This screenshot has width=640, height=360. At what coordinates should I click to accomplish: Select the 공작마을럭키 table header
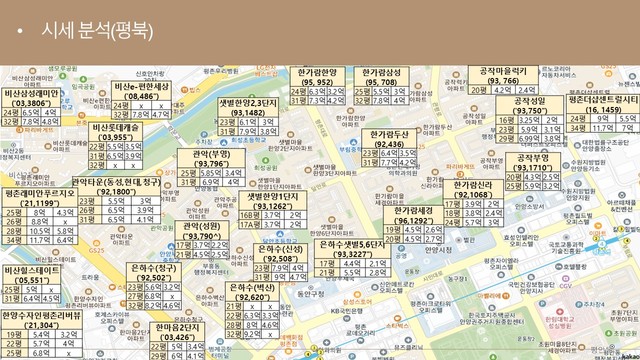point(503,76)
